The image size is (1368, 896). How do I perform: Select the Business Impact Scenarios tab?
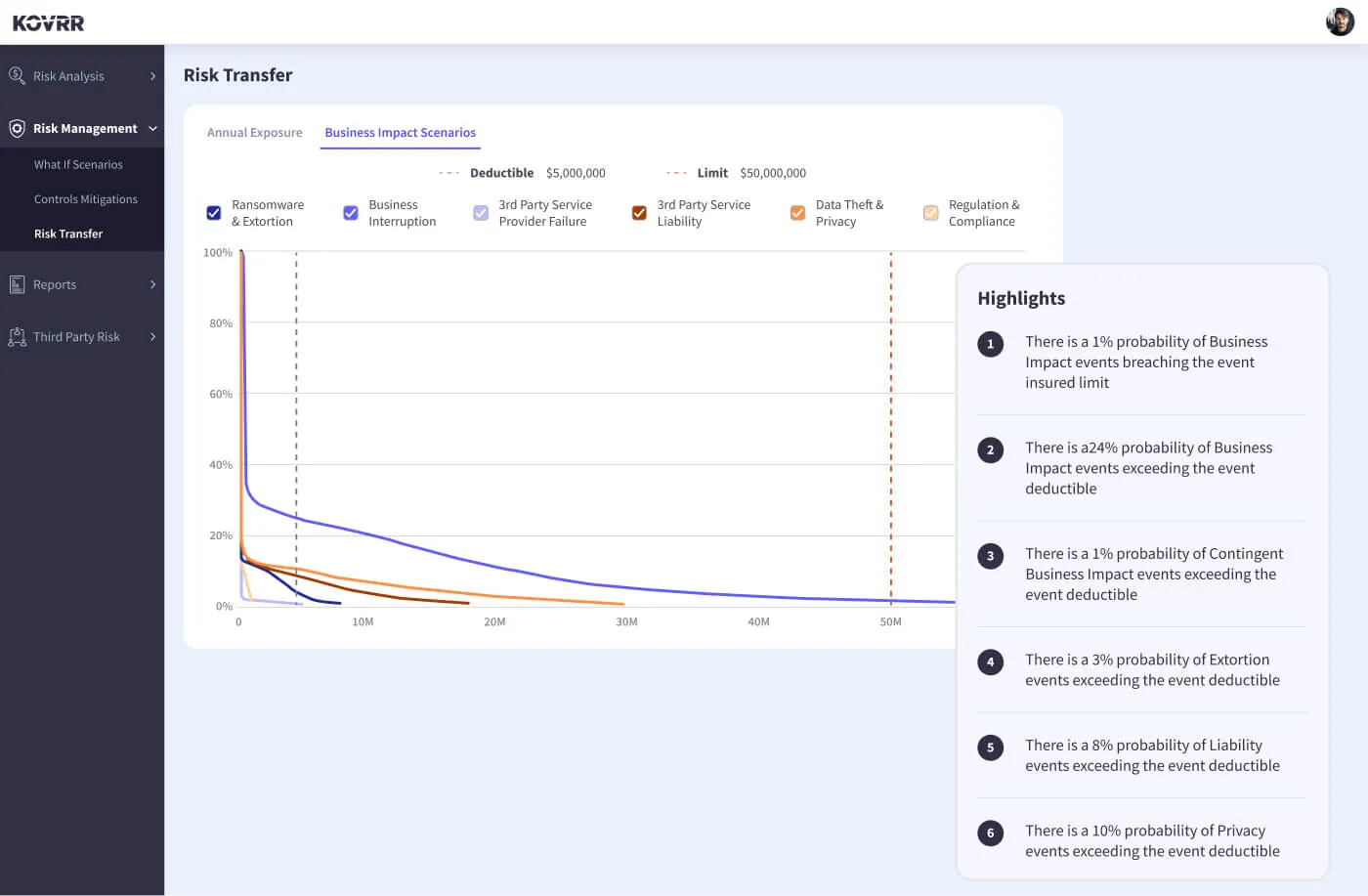point(400,132)
